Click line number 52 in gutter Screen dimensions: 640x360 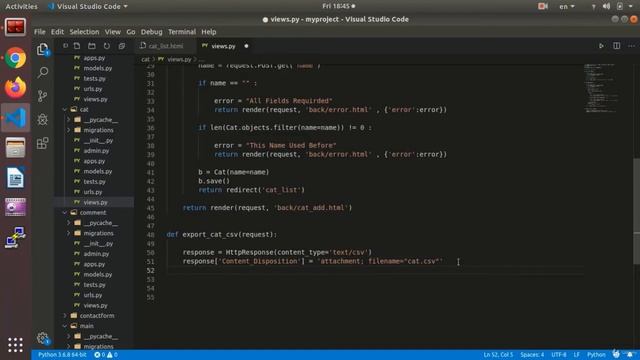click(x=151, y=271)
